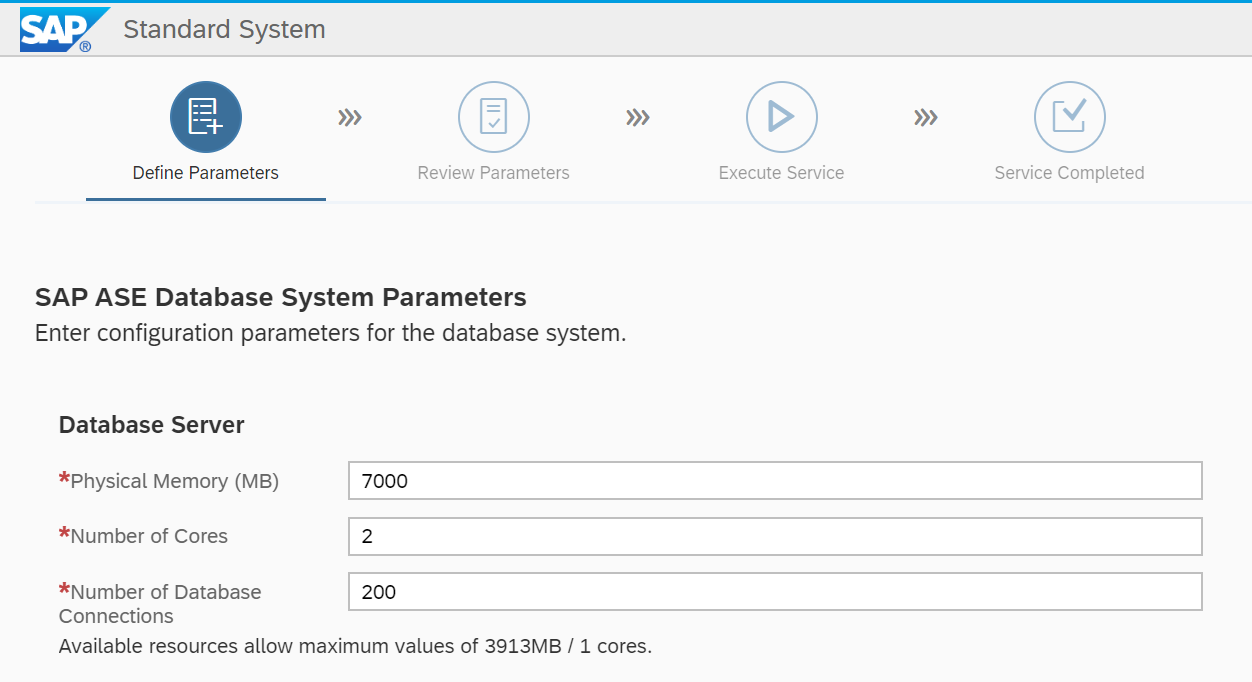This screenshot has width=1252, height=682.
Task: Click chevron arrows after Define Parameters
Action: click(350, 118)
